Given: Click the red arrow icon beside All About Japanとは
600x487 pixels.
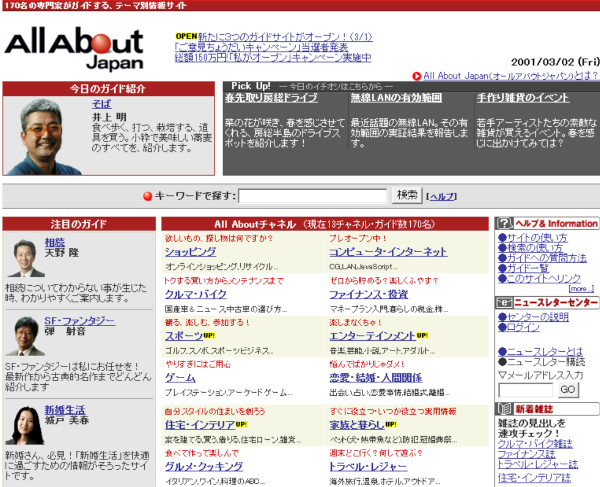Looking at the screenshot, I should (416, 76).
